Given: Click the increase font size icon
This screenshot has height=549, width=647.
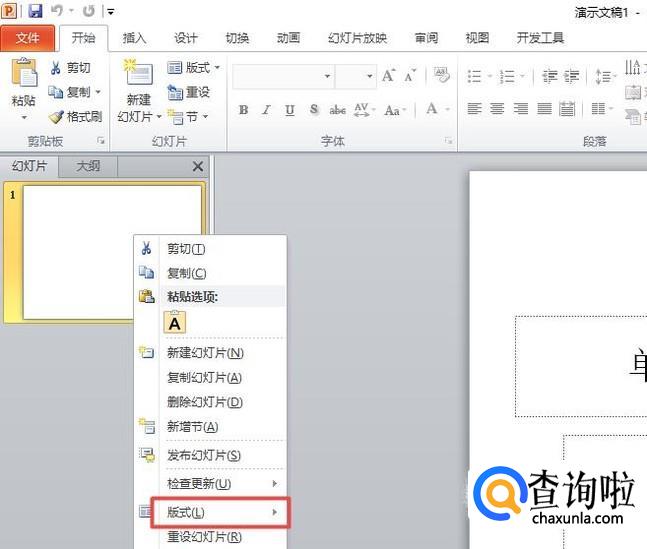Looking at the screenshot, I should 388,75.
